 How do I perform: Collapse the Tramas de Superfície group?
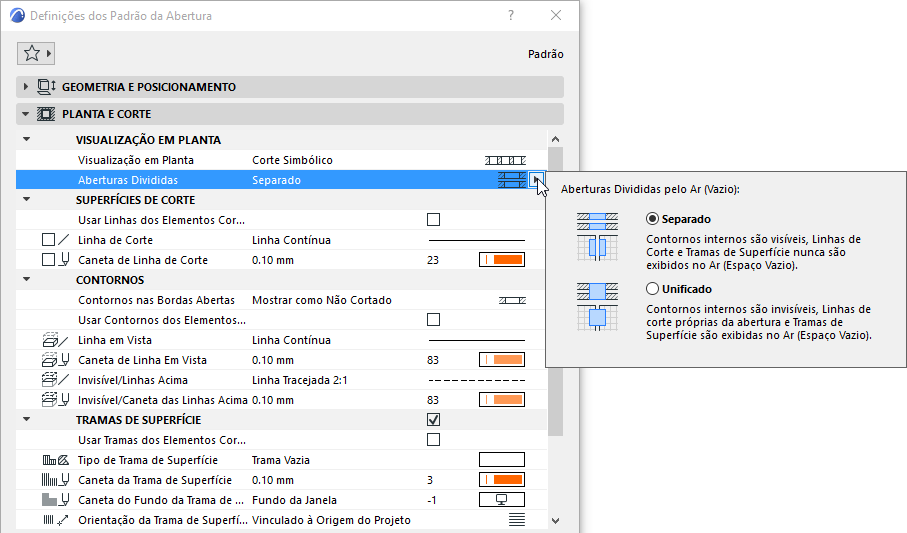coord(27,420)
